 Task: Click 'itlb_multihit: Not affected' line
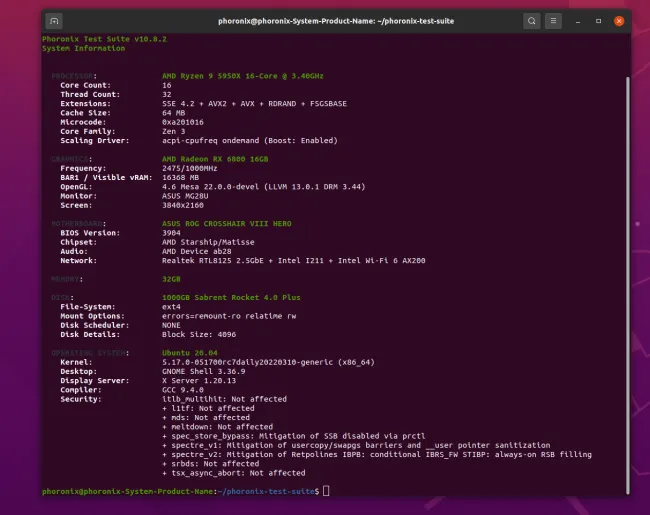(x=224, y=399)
